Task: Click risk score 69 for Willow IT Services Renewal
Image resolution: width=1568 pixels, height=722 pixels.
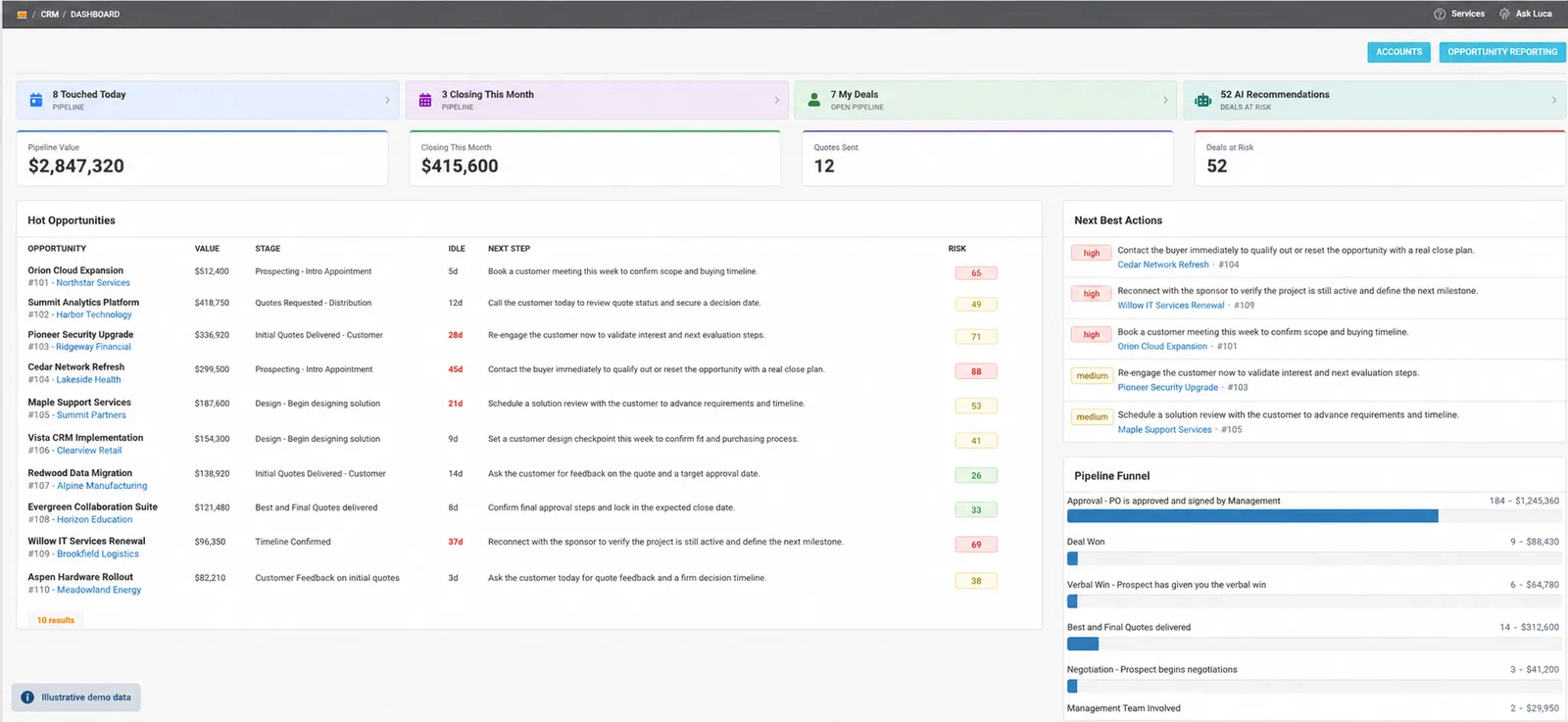Action: [x=976, y=545]
